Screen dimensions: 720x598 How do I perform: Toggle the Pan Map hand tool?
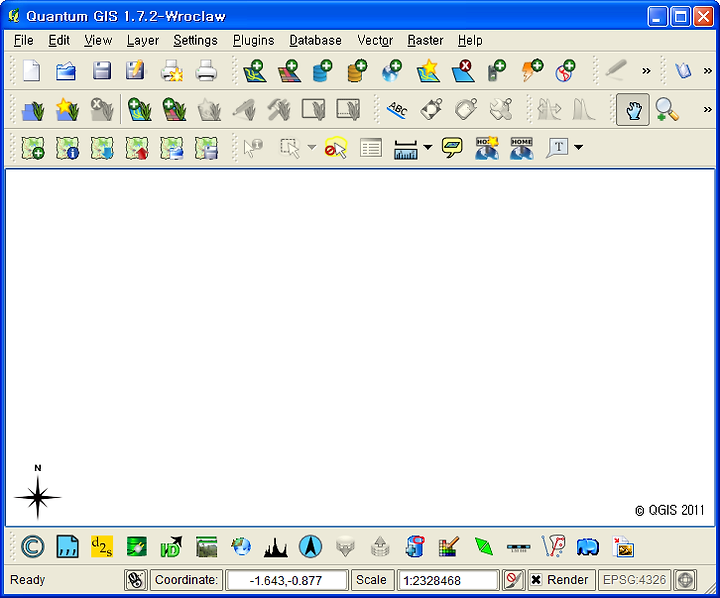pos(633,110)
